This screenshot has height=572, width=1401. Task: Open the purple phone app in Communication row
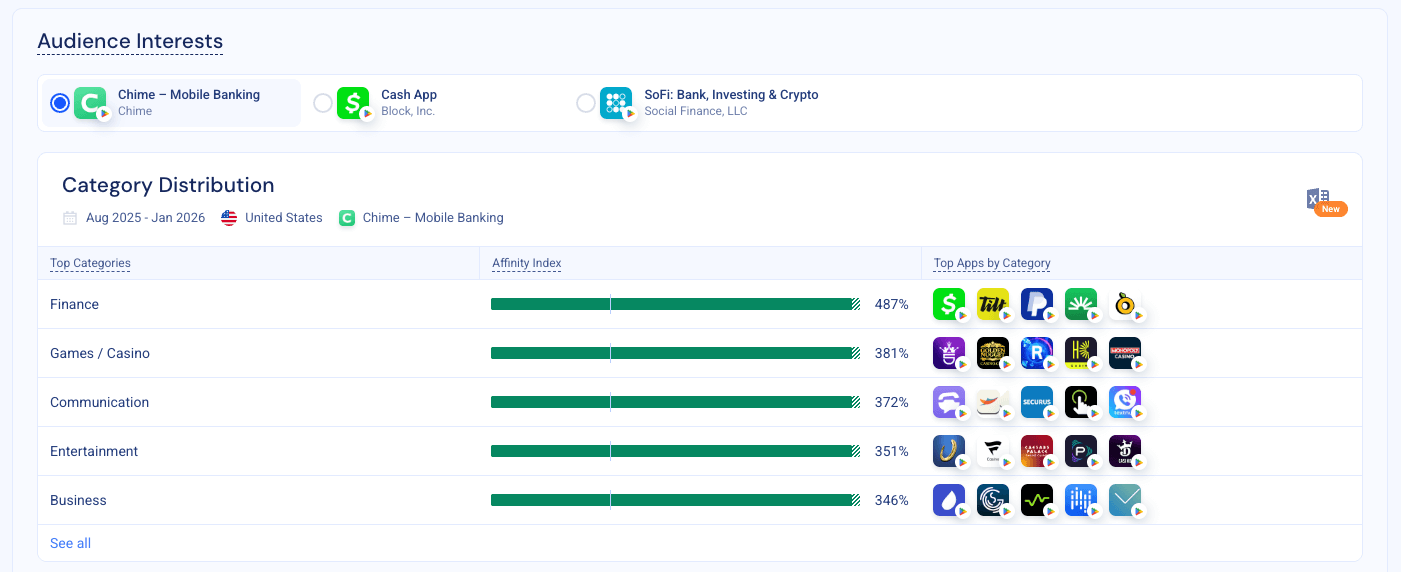pyautogui.click(x=949, y=402)
